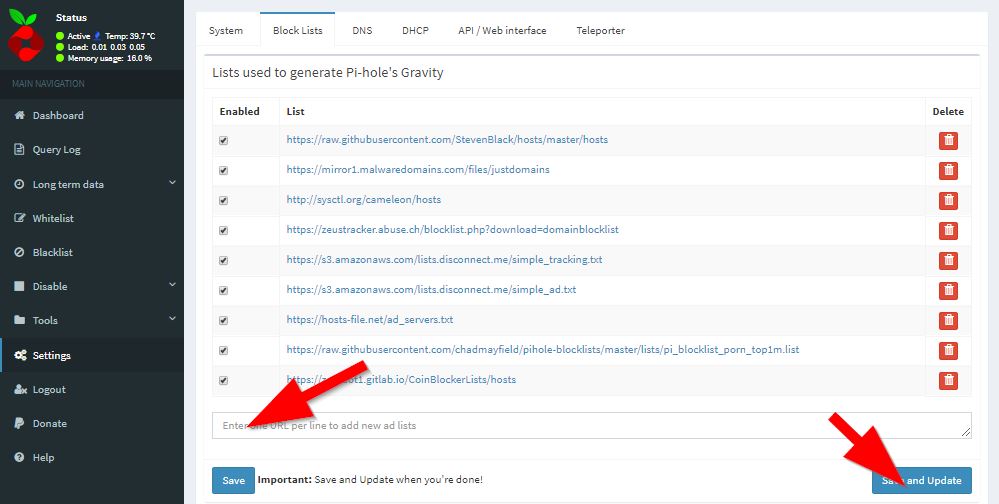Switch to API / Web interface tab
This screenshot has width=999, height=504.
point(502,31)
